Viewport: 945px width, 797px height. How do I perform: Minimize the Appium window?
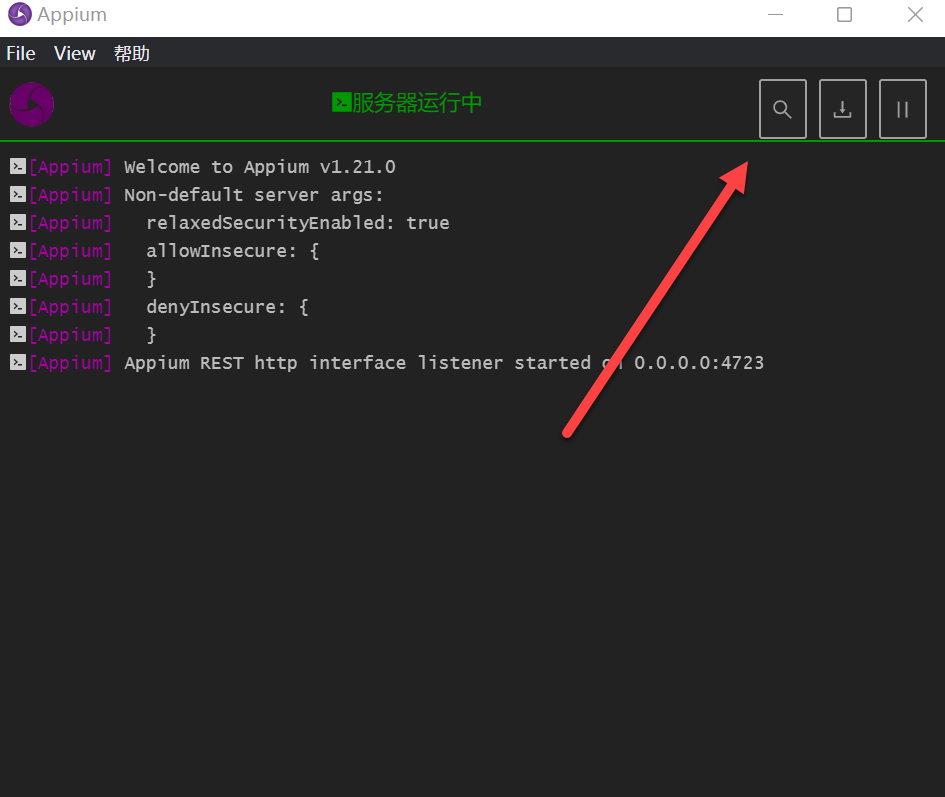774,15
